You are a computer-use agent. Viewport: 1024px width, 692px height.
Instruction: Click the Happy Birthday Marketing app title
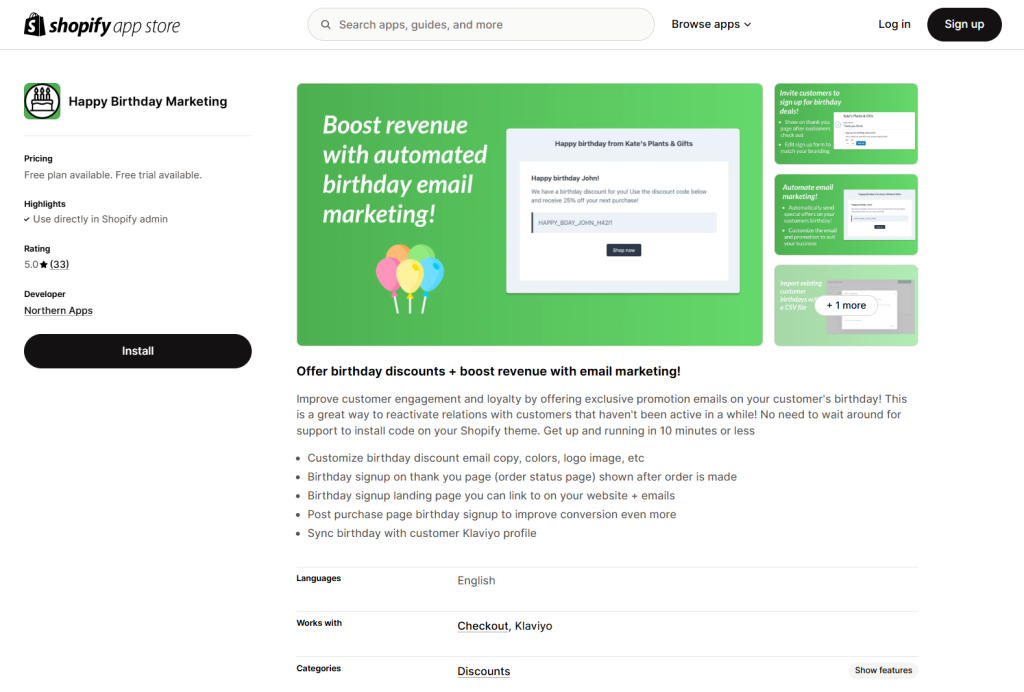(148, 101)
